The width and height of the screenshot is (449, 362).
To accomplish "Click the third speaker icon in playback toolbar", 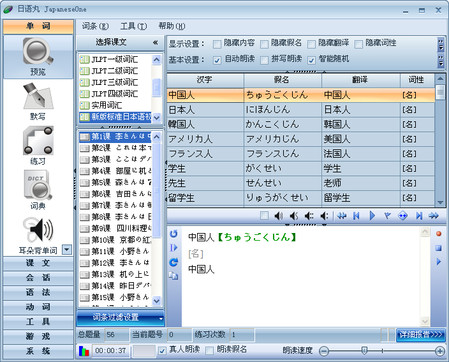I will [309, 216].
